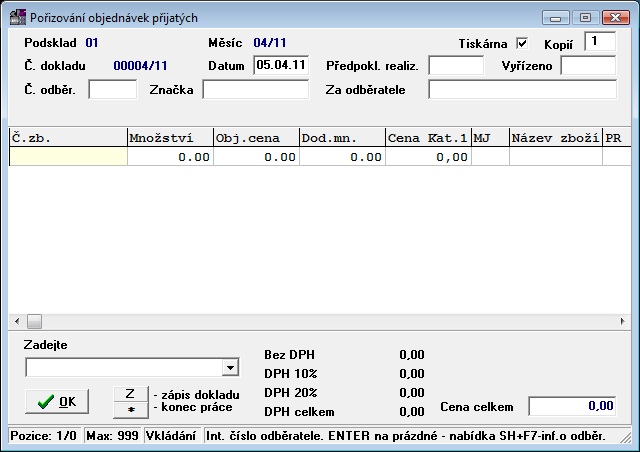640x452 pixels.
Task: Maximize the Pořizování objednávek window
Action: [x=585, y=17]
